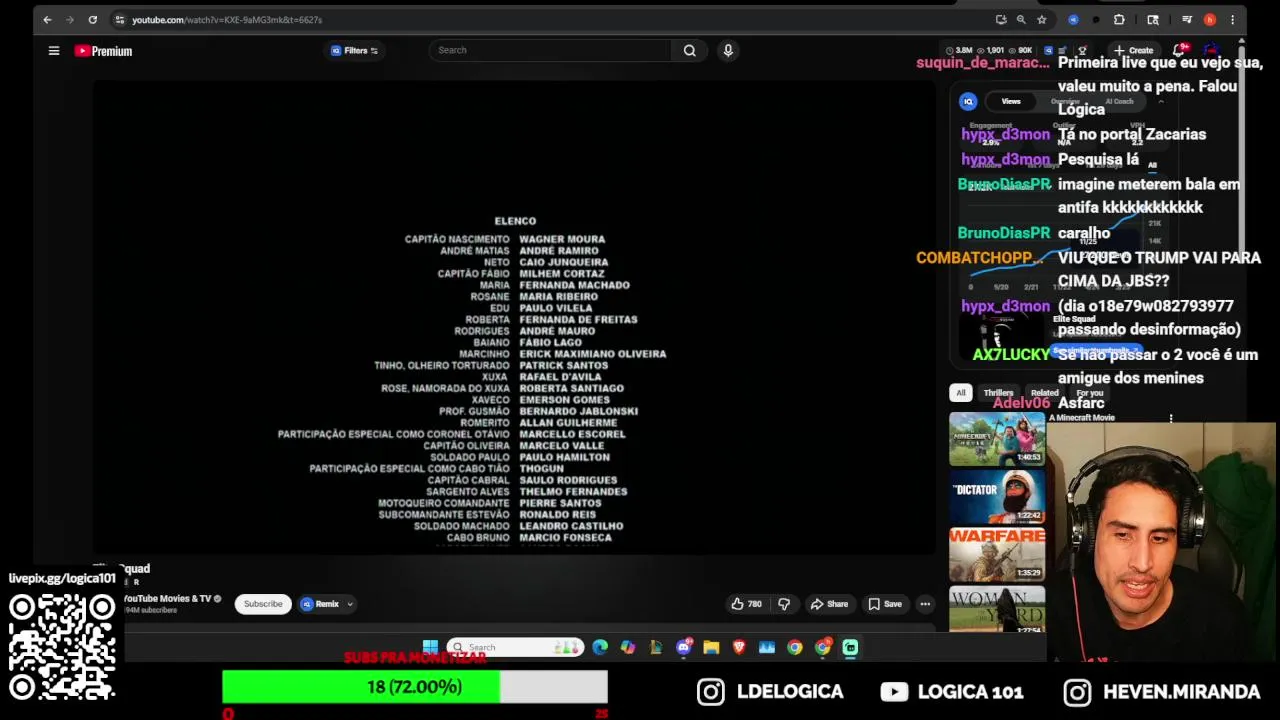Viewport: 1280px width, 720px height.
Task: Click the Windows taskbar search box
Action: click(516, 647)
